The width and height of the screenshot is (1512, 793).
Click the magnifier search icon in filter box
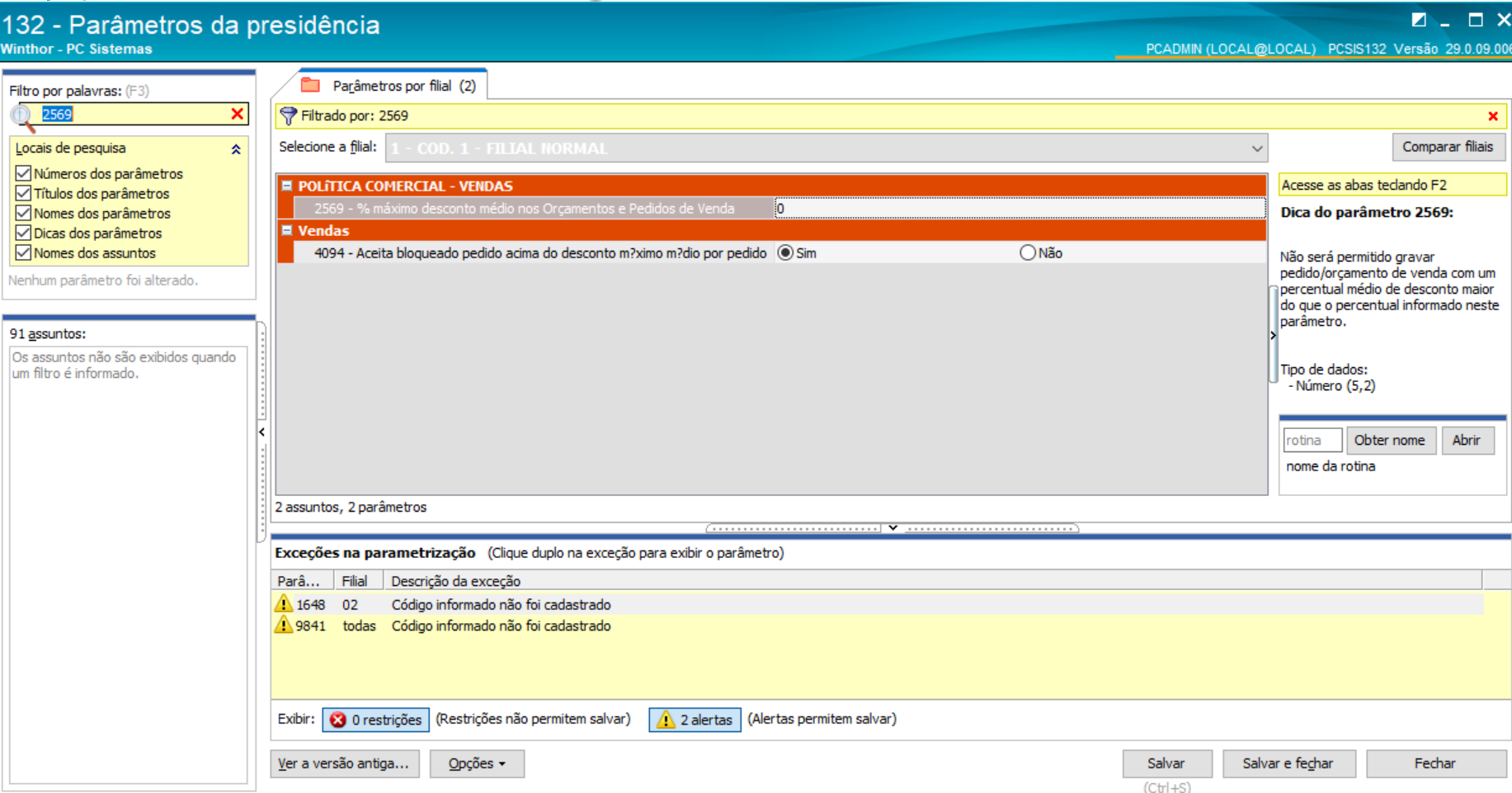tap(23, 118)
